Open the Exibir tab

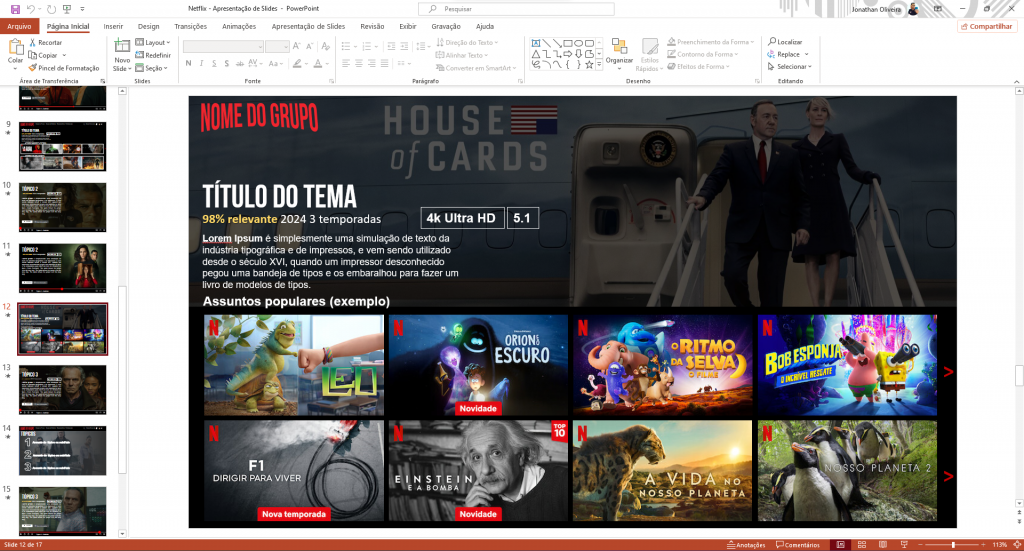(x=408, y=26)
